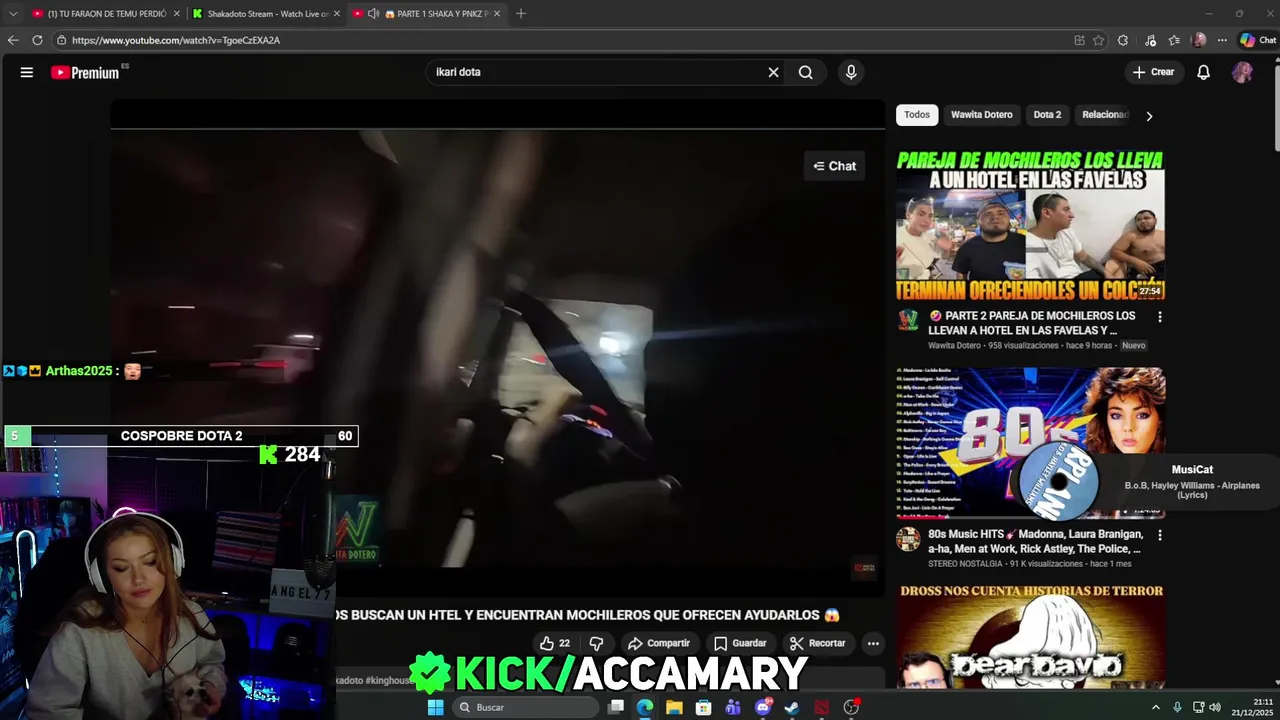Open more actions under the video

[873, 643]
